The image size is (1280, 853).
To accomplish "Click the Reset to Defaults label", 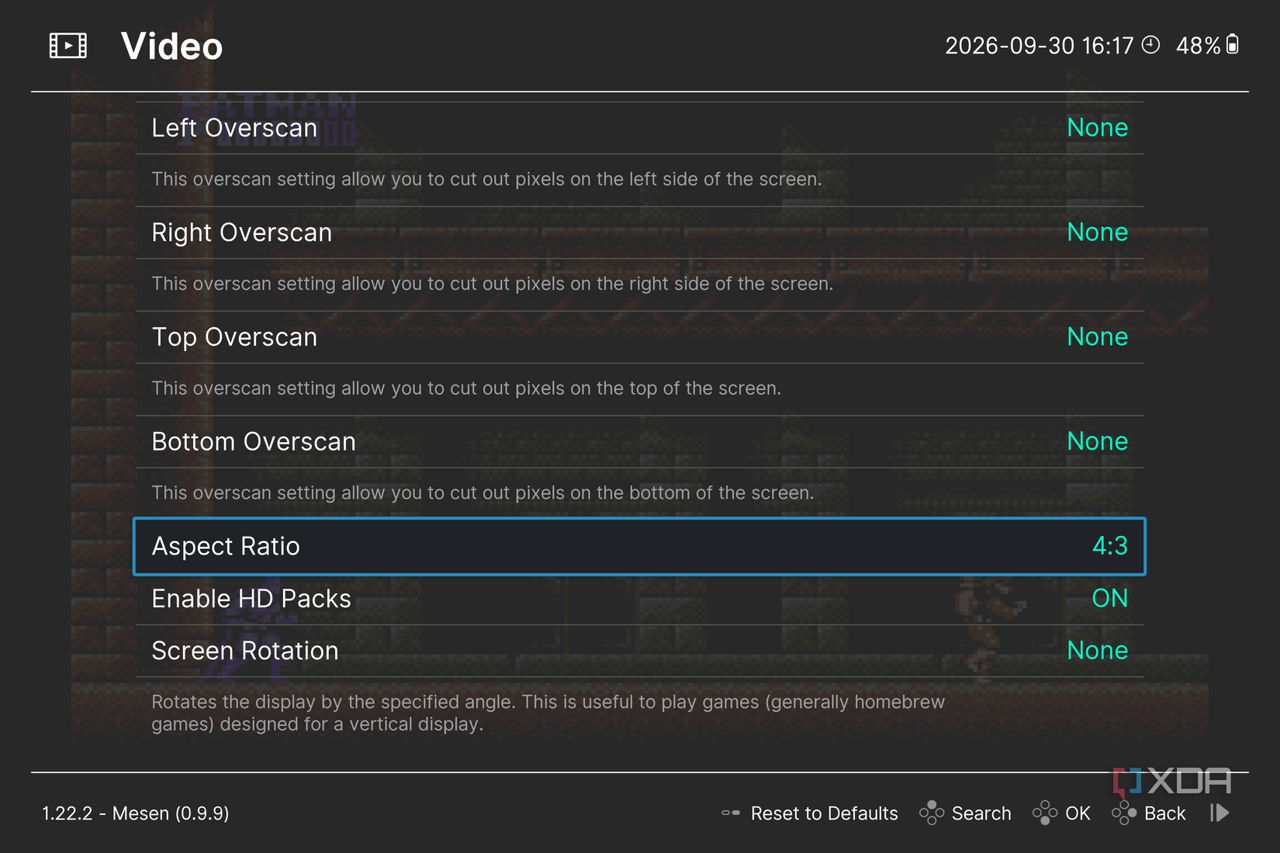I will 824,813.
